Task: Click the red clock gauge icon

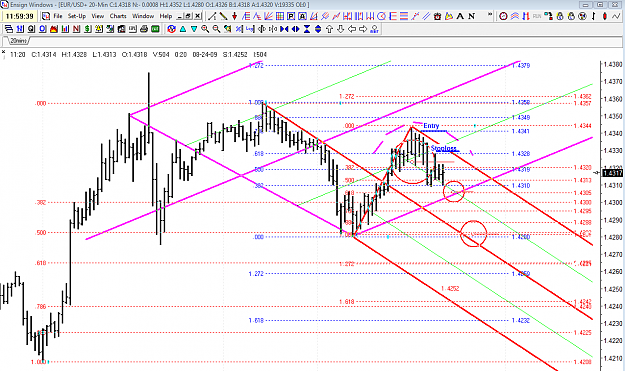Action: click(503, 16)
